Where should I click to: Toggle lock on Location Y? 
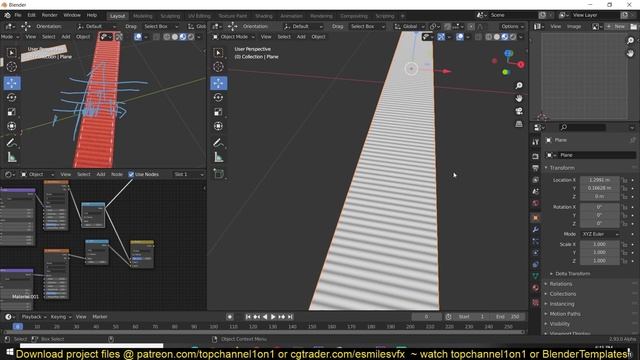[x=624, y=188]
